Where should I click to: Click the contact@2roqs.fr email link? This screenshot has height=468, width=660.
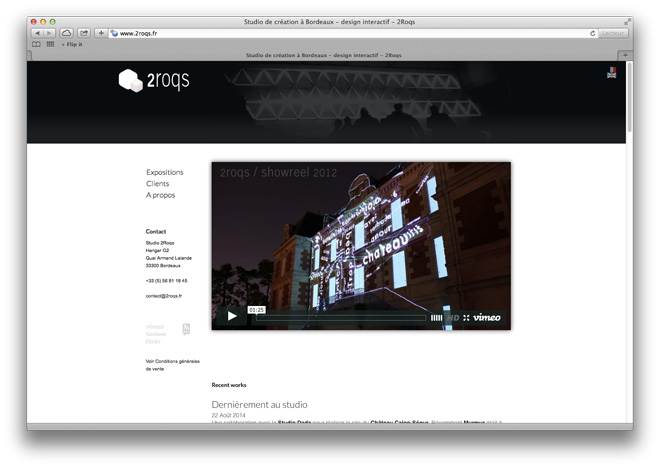(164, 296)
